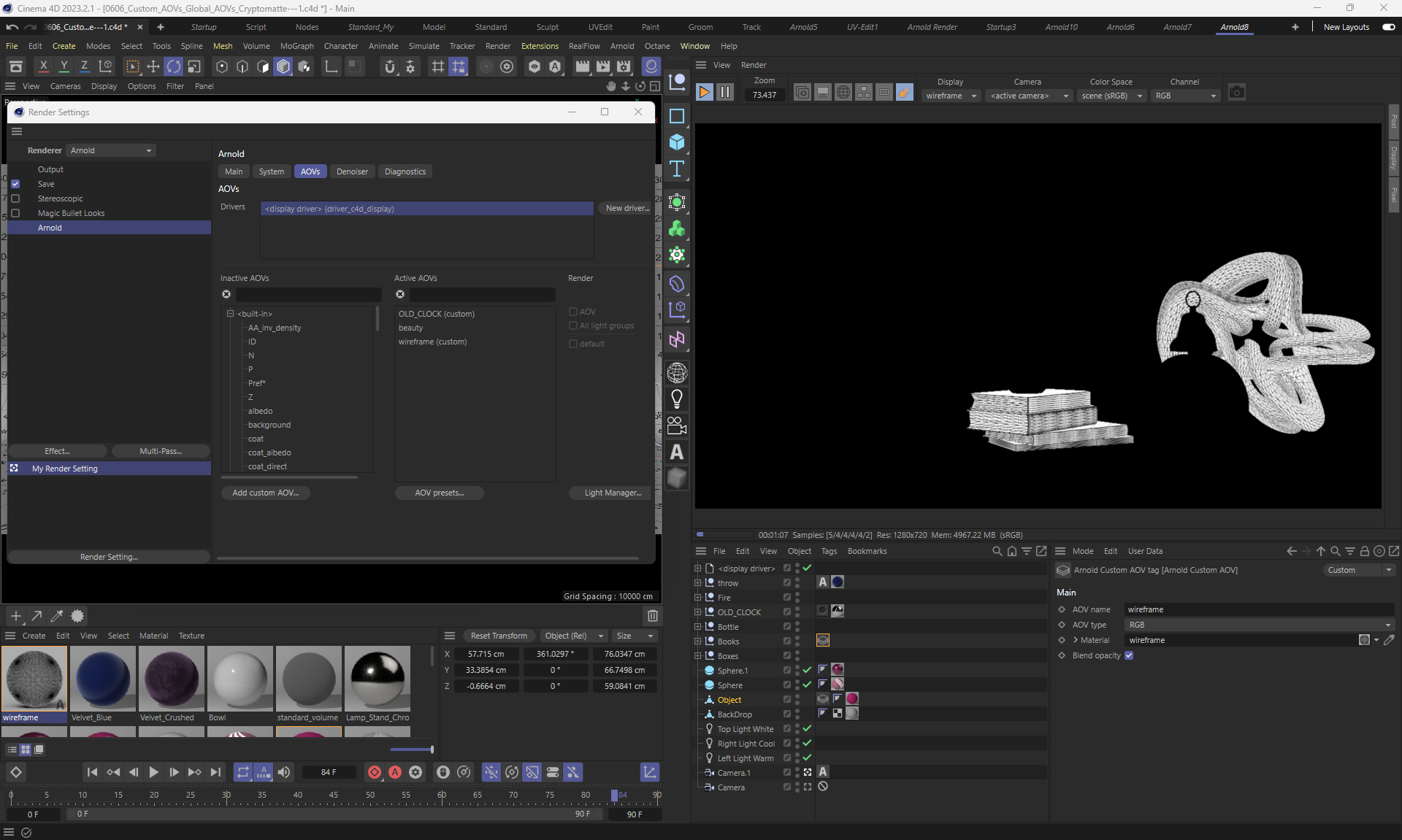This screenshot has width=1402, height=840.
Task: Open the MoGraph menu
Action: pyautogui.click(x=296, y=46)
